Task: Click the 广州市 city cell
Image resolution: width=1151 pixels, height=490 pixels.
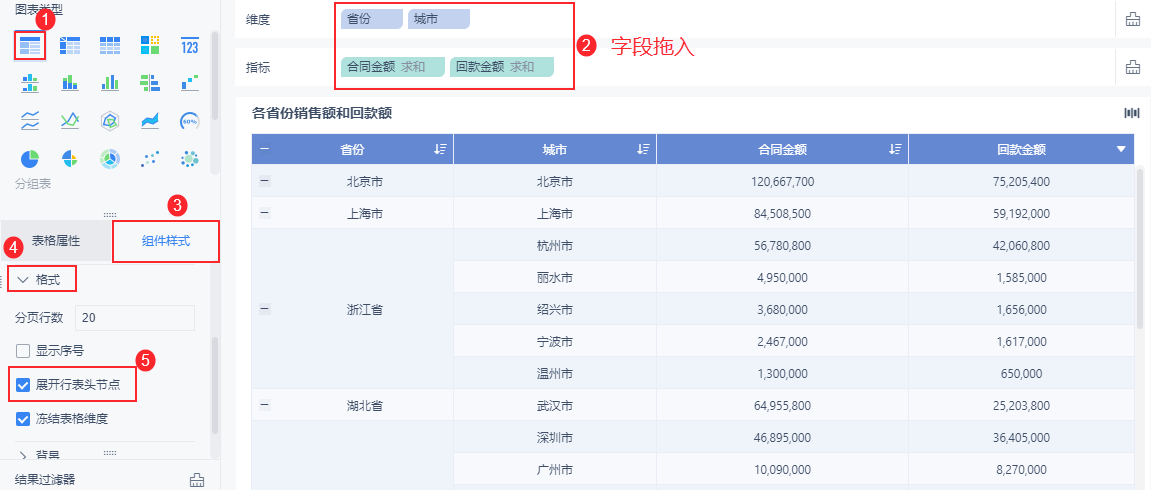Action: tap(555, 469)
